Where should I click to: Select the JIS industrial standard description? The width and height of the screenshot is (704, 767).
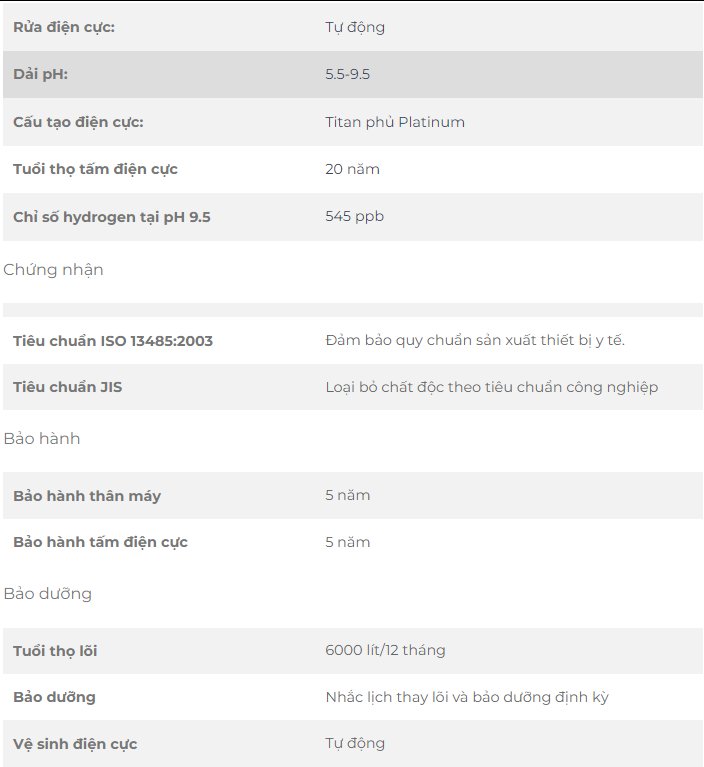tap(491, 387)
